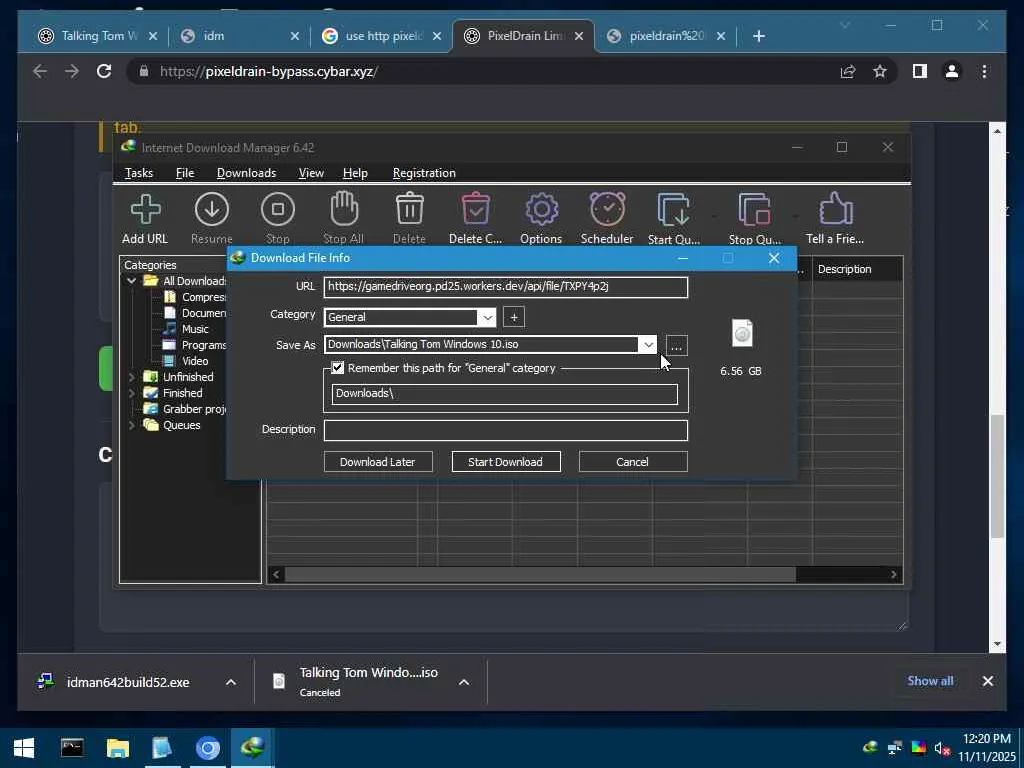Open the browser side panel icon
This screenshot has width=1024, height=768.
(920, 71)
